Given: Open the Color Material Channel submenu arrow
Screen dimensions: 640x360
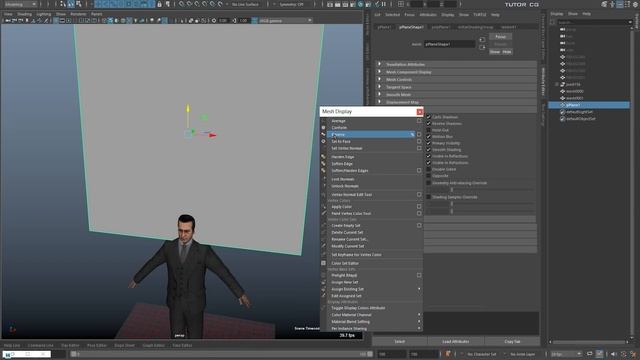Looking at the screenshot, I should pos(419,315).
